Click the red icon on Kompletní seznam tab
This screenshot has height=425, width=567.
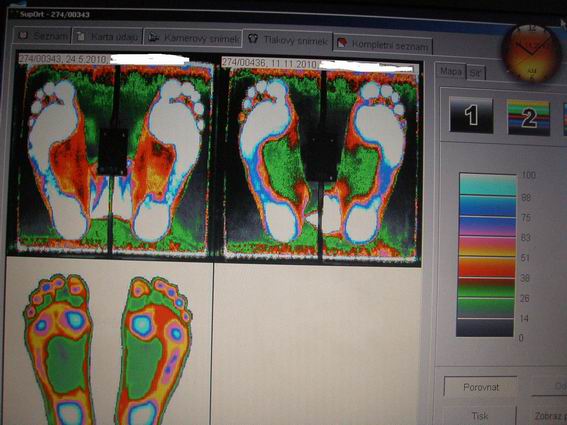tap(342, 43)
